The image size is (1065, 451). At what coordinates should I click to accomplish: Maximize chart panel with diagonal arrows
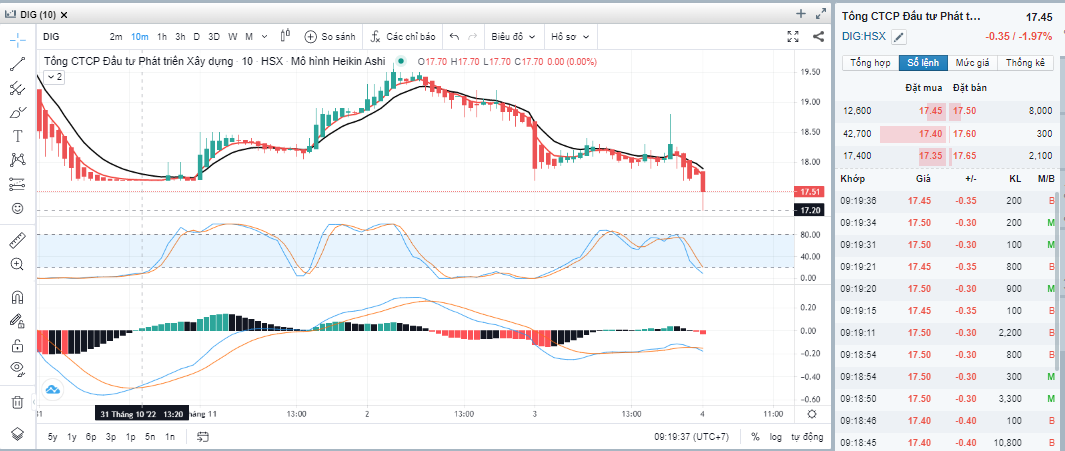tap(821, 14)
